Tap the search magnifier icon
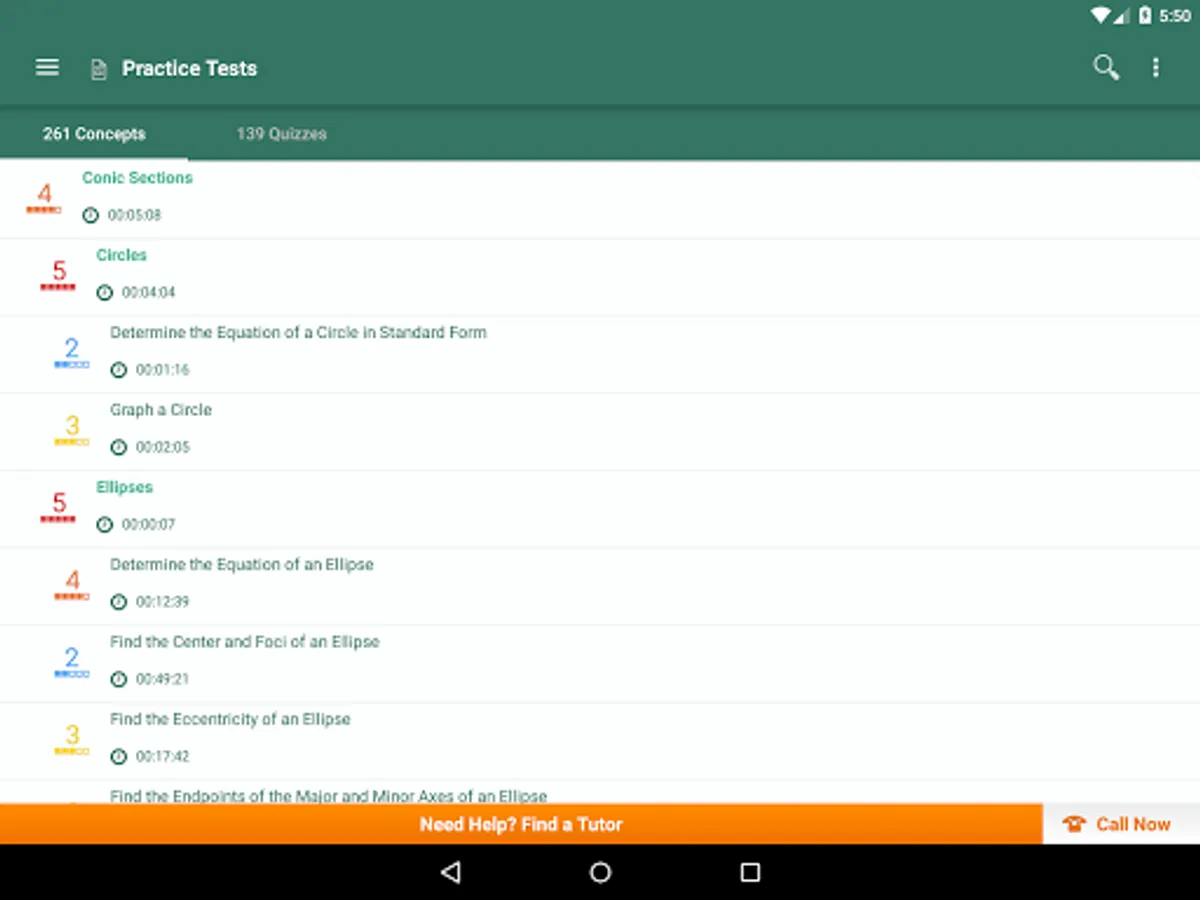This screenshot has width=1200, height=900. coord(1105,67)
